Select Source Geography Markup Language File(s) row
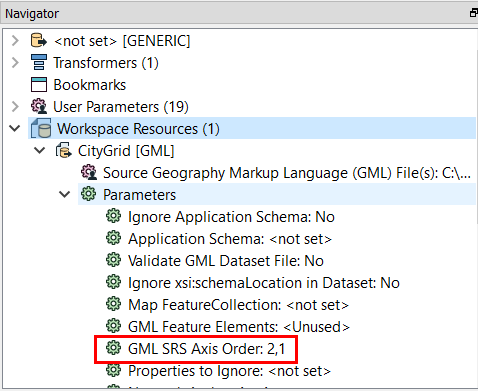The image size is (478, 391). pyautogui.click(x=287, y=173)
